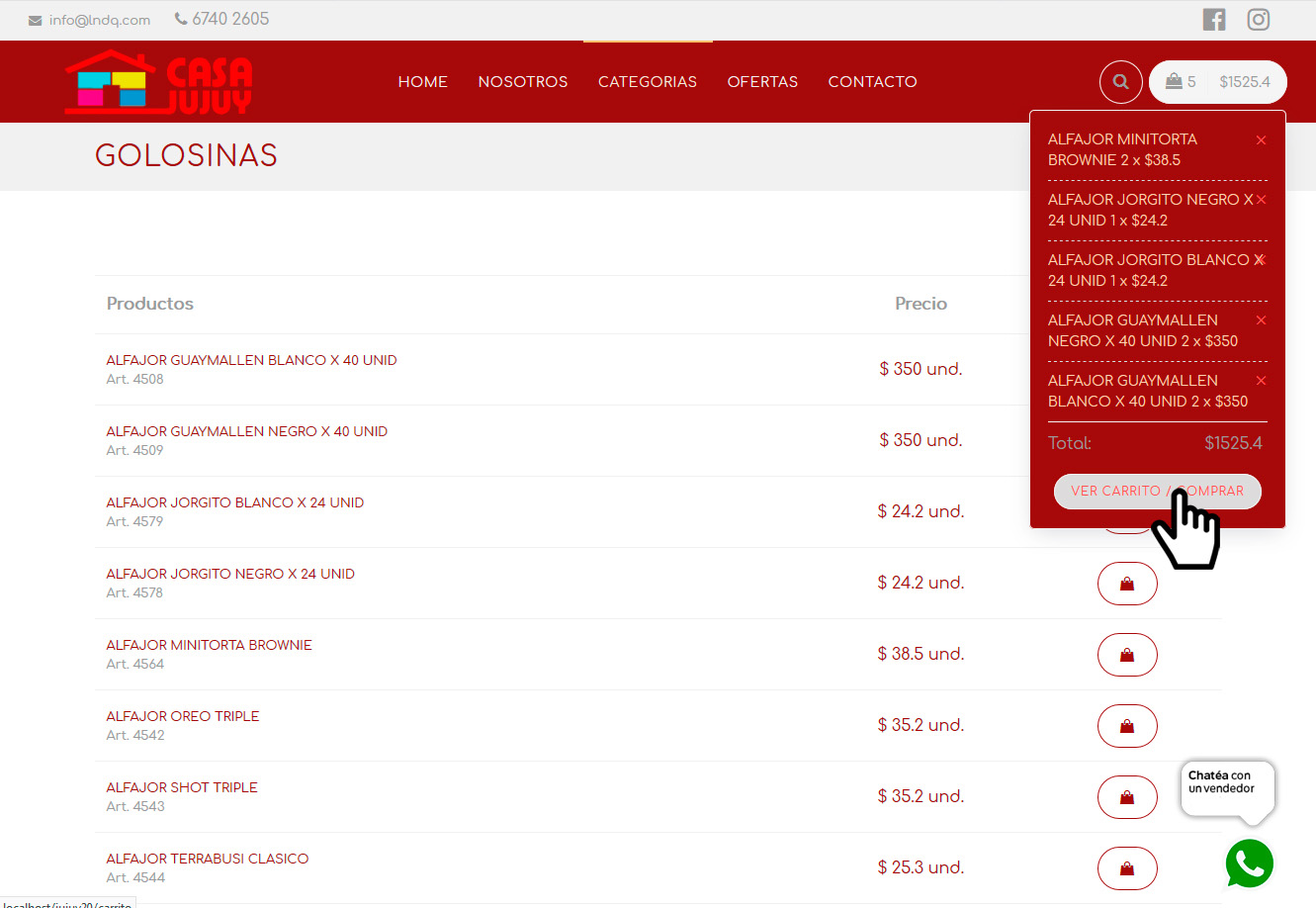Open the OFERTAS menu item

(762, 82)
